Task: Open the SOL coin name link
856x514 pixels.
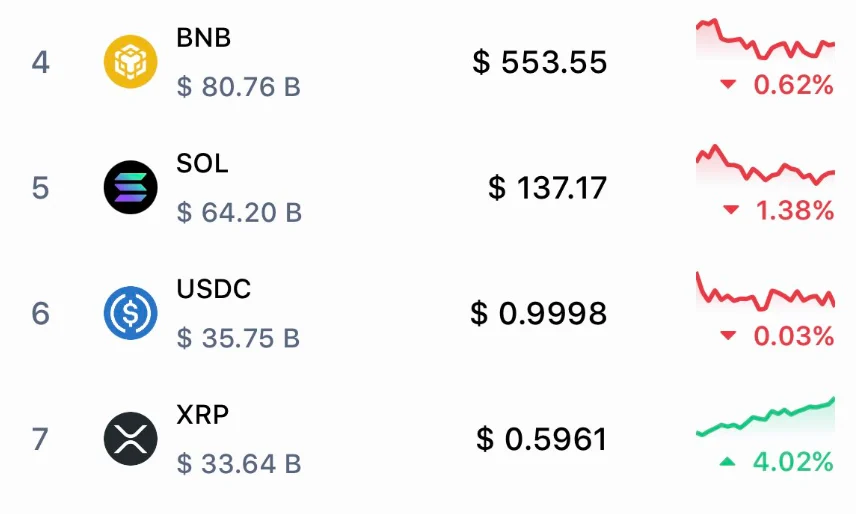Action: click(203, 163)
